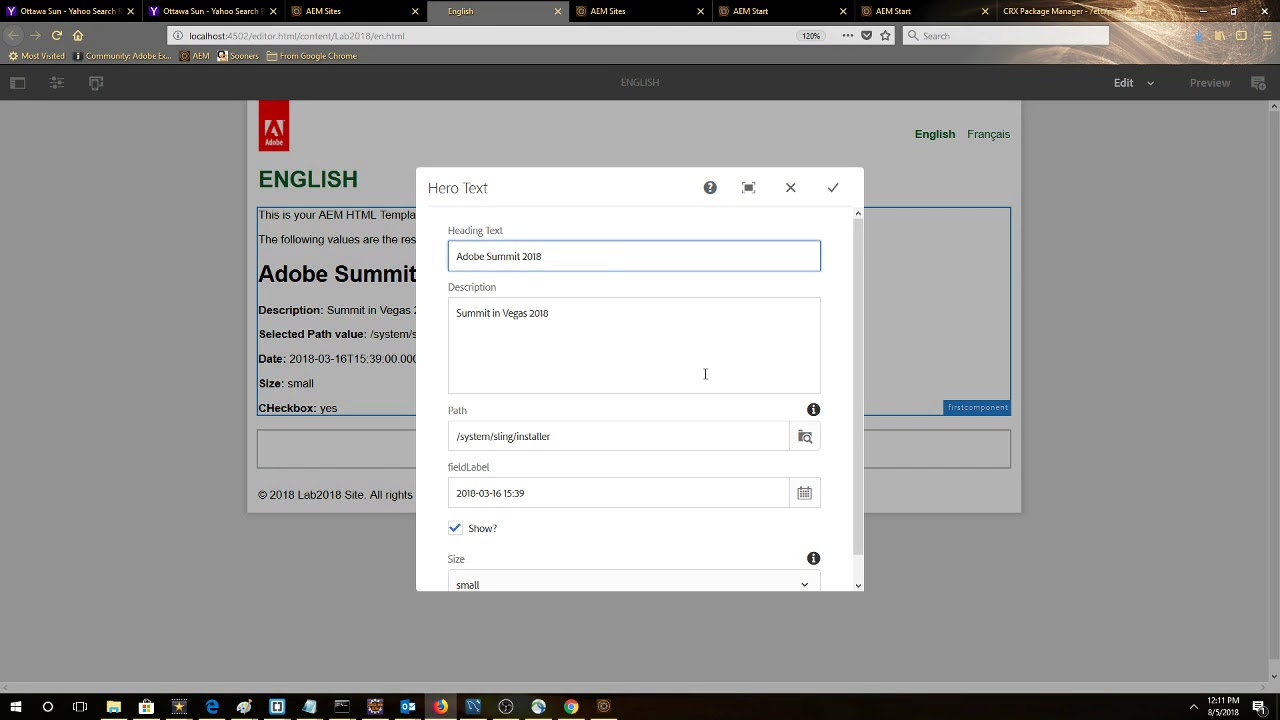
Task: Open the Windows notification center
Action: tap(1259, 707)
